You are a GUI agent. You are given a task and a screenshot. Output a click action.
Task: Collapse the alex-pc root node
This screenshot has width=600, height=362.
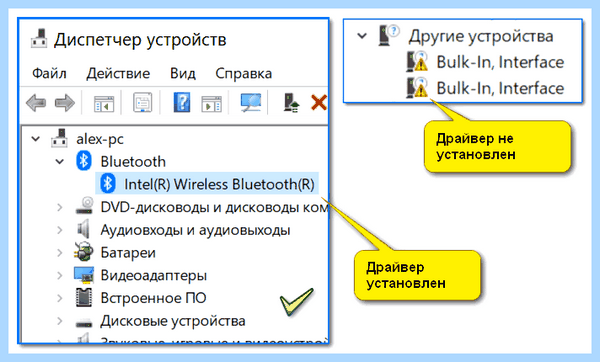coord(36,139)
